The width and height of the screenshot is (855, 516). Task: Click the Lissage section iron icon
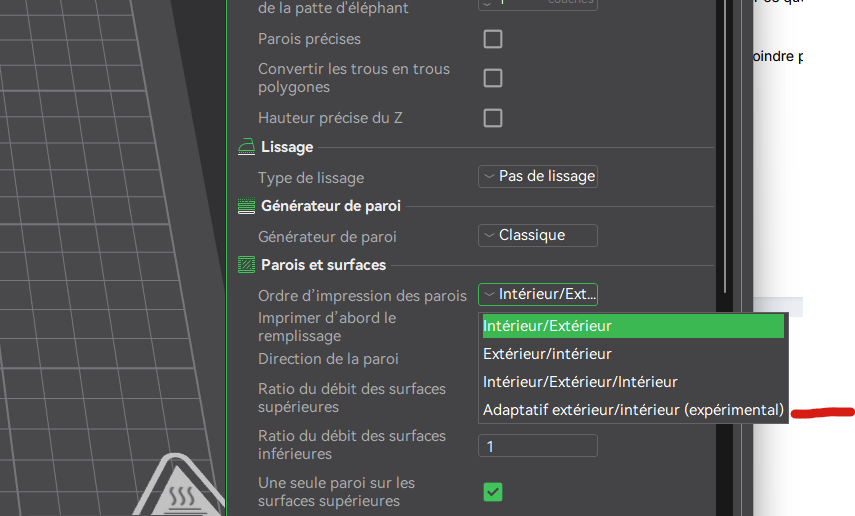pyautogui.click(x=246, y=147)
